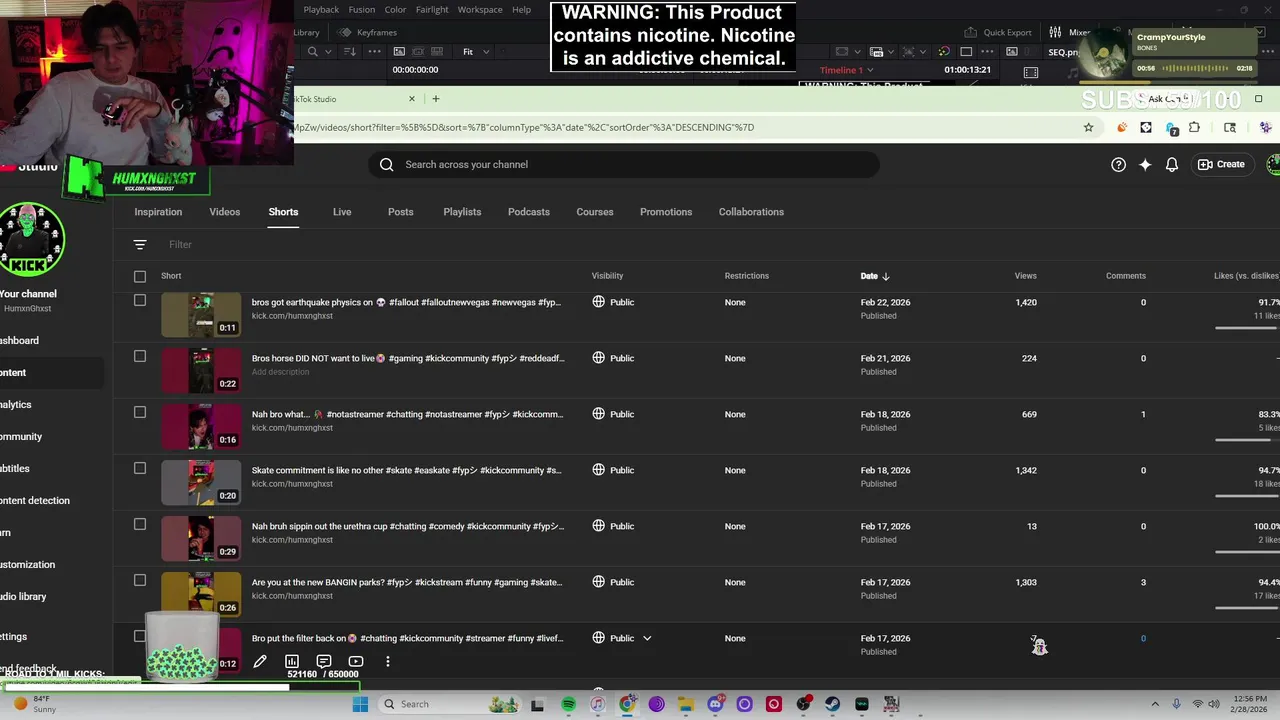Image resolution: width=1280 pixels, height=720 pixels.
Task: Open the Comments icon on last row
Action: [x=324, y=661]
